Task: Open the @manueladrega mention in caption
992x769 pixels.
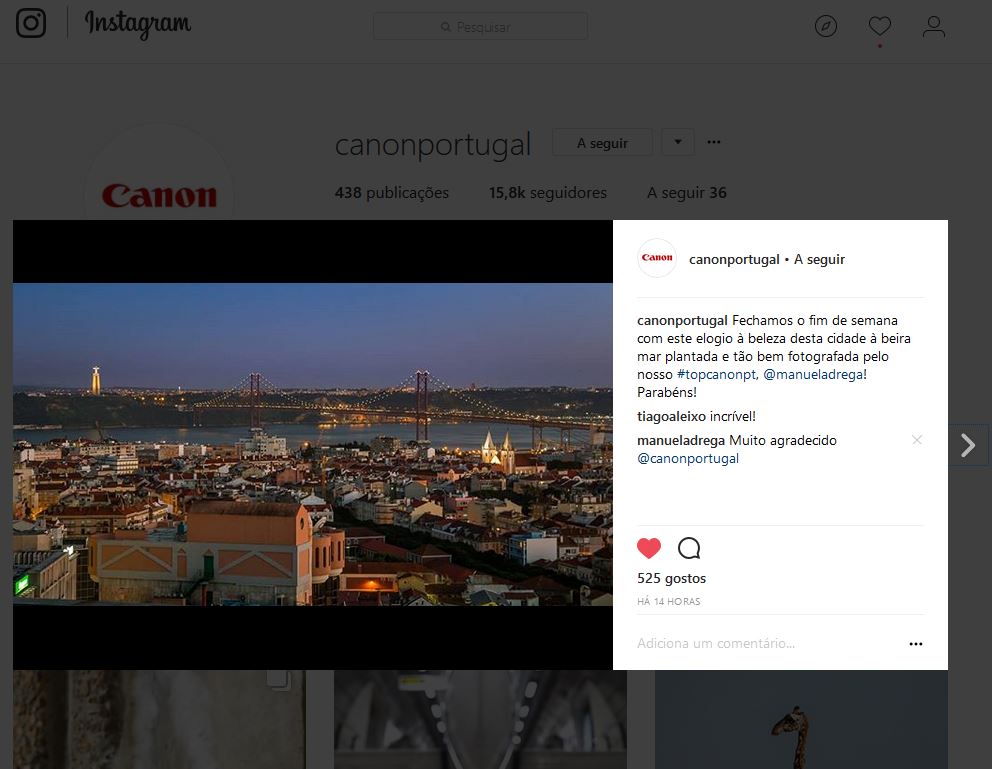Action: pos(813,374)
